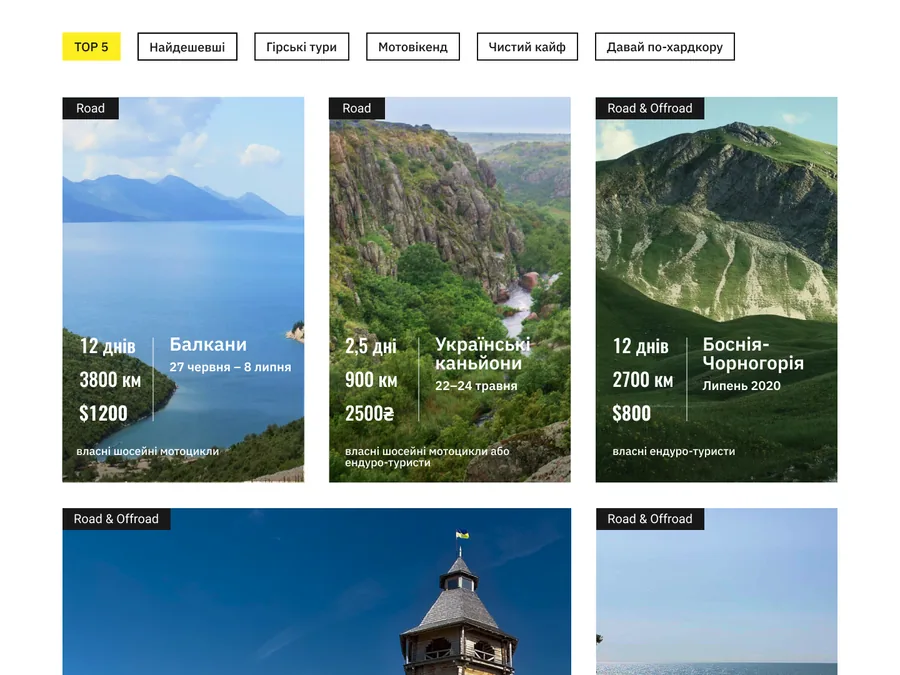Click the власні ендуро-туристи note
900x675 pixels.
[x=674, y=451]
